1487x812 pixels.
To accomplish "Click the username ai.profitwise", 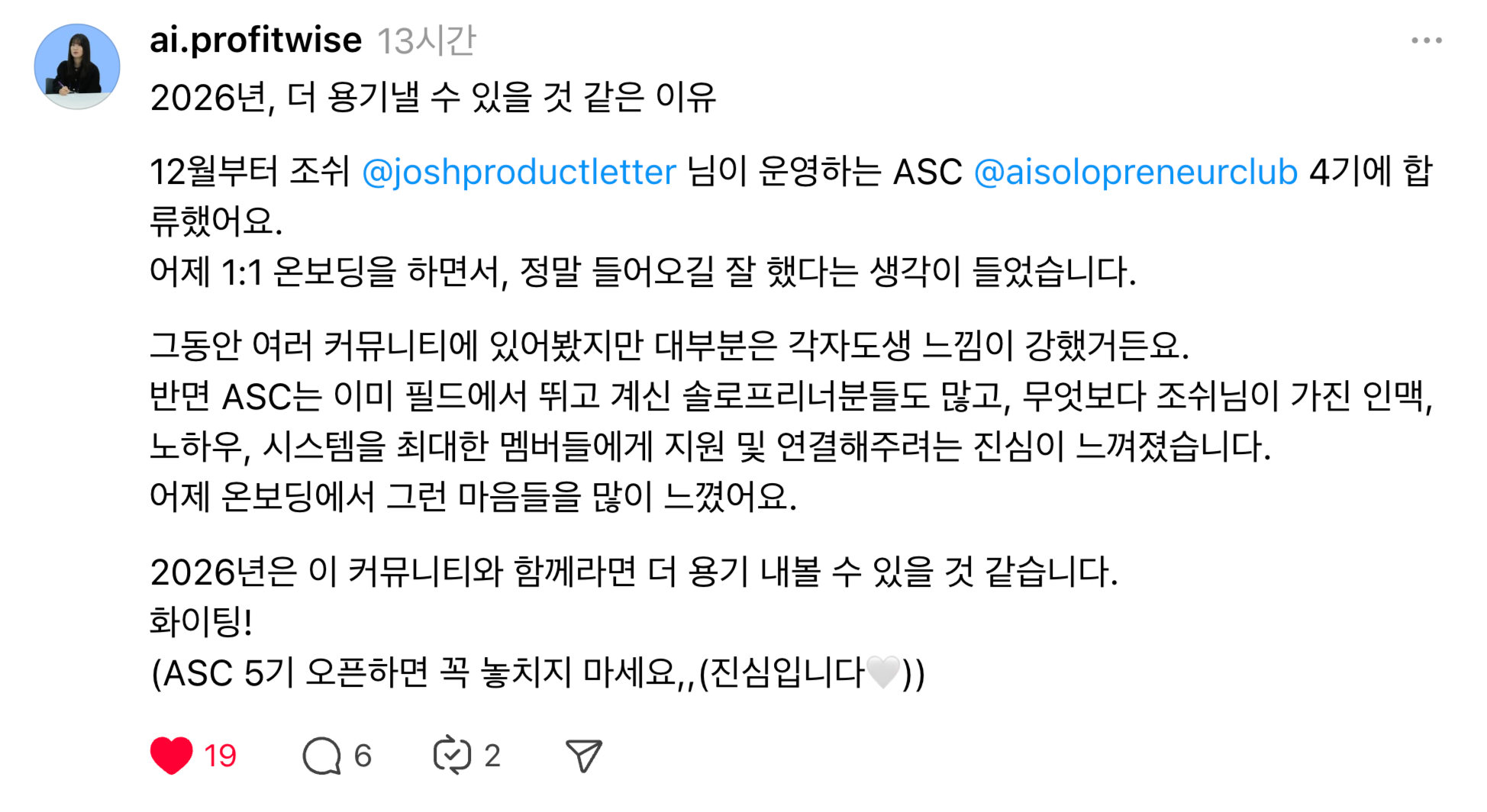I will [255, 40].
